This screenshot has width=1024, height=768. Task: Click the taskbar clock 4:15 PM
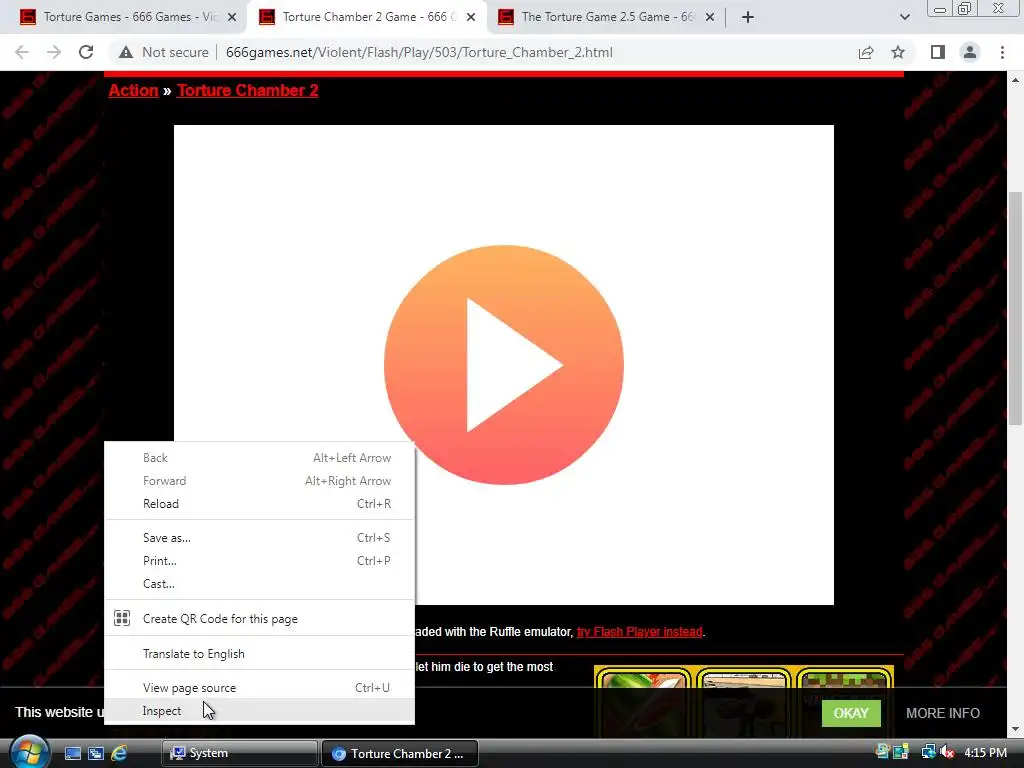pyautogui.click(x=985, y=753)
